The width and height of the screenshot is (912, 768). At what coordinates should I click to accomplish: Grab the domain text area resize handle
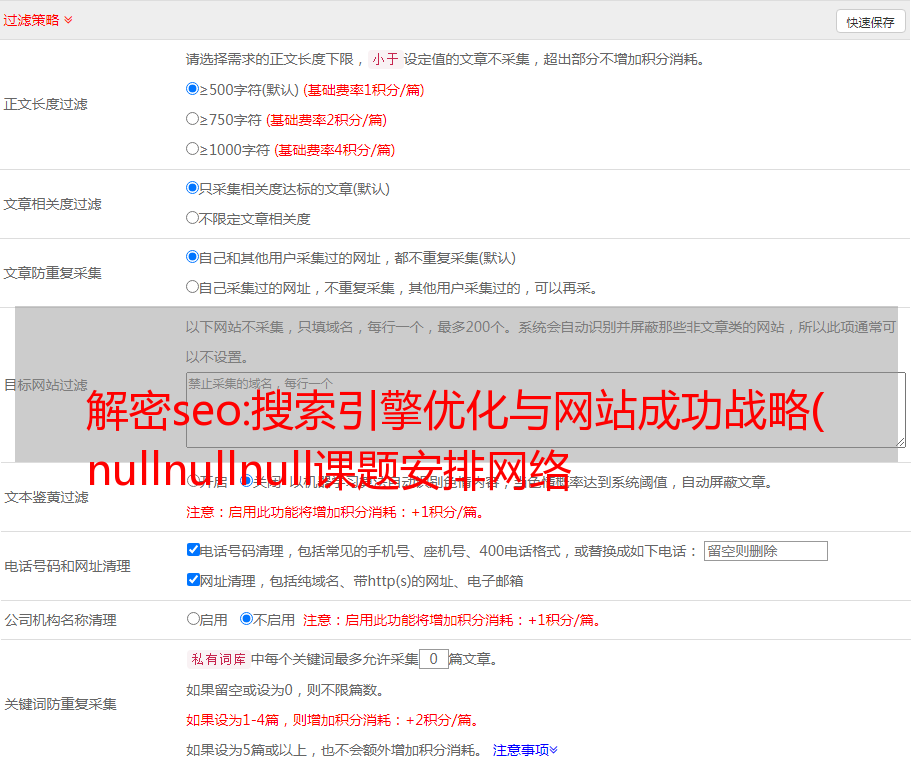coord(900,442)
